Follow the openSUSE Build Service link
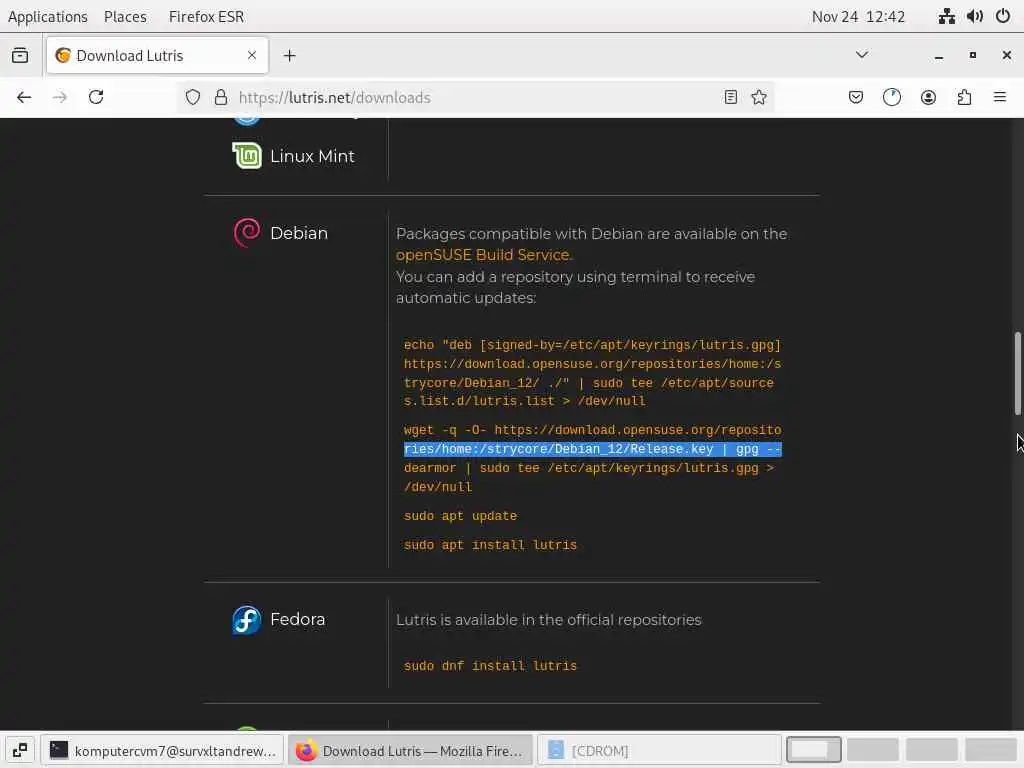Image resolution: width=1024 pixels, height=768 pixels. [x=484, y=255]
